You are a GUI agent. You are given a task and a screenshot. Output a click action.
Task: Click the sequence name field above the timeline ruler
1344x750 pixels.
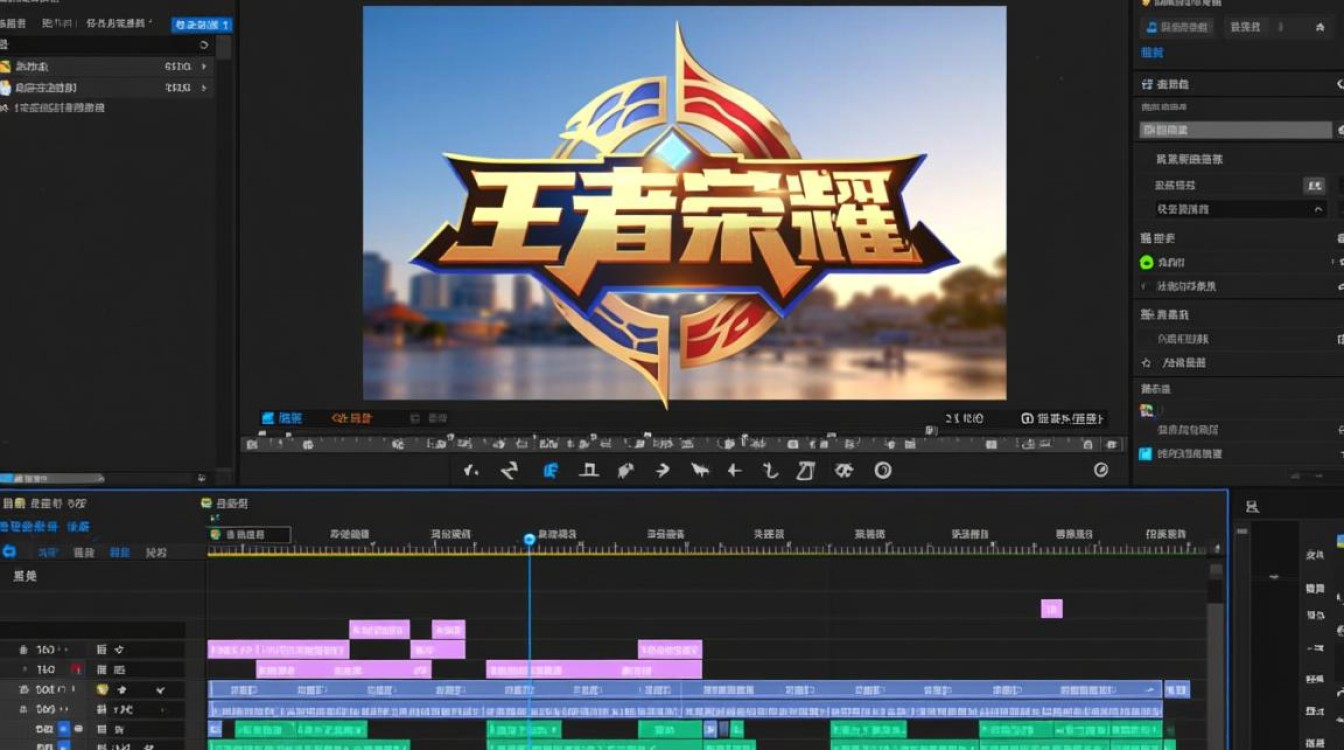pyautogui.click(x=249, y=535)
